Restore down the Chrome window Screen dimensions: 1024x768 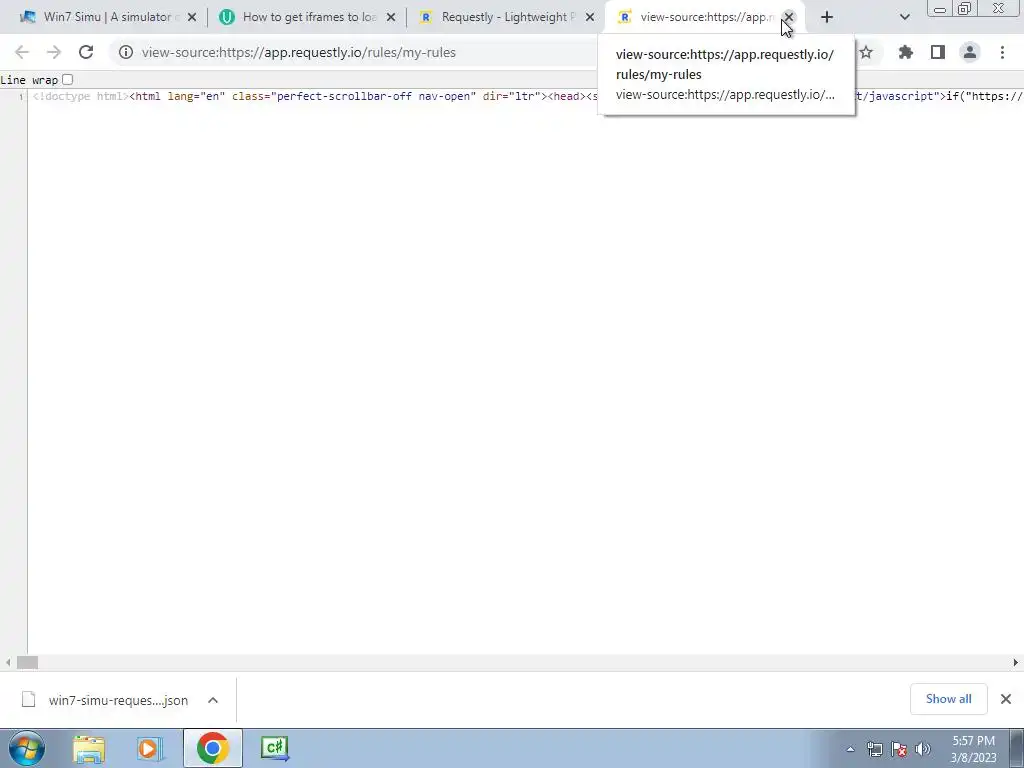(x=965, y=9)
